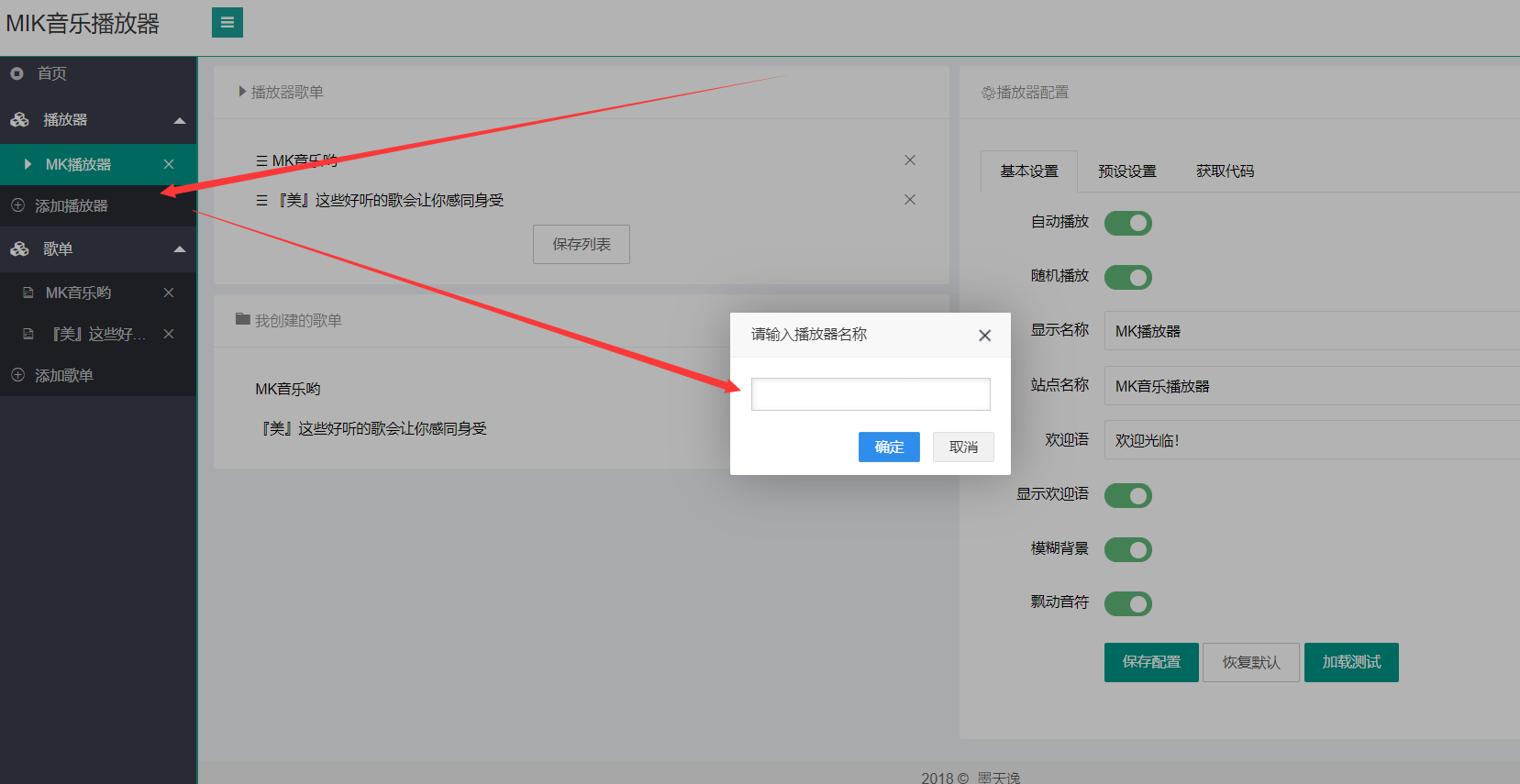1520x784 pixels.
Task: Remove MK播放器 from sidebar via X icon
Action: click(169, 164)
